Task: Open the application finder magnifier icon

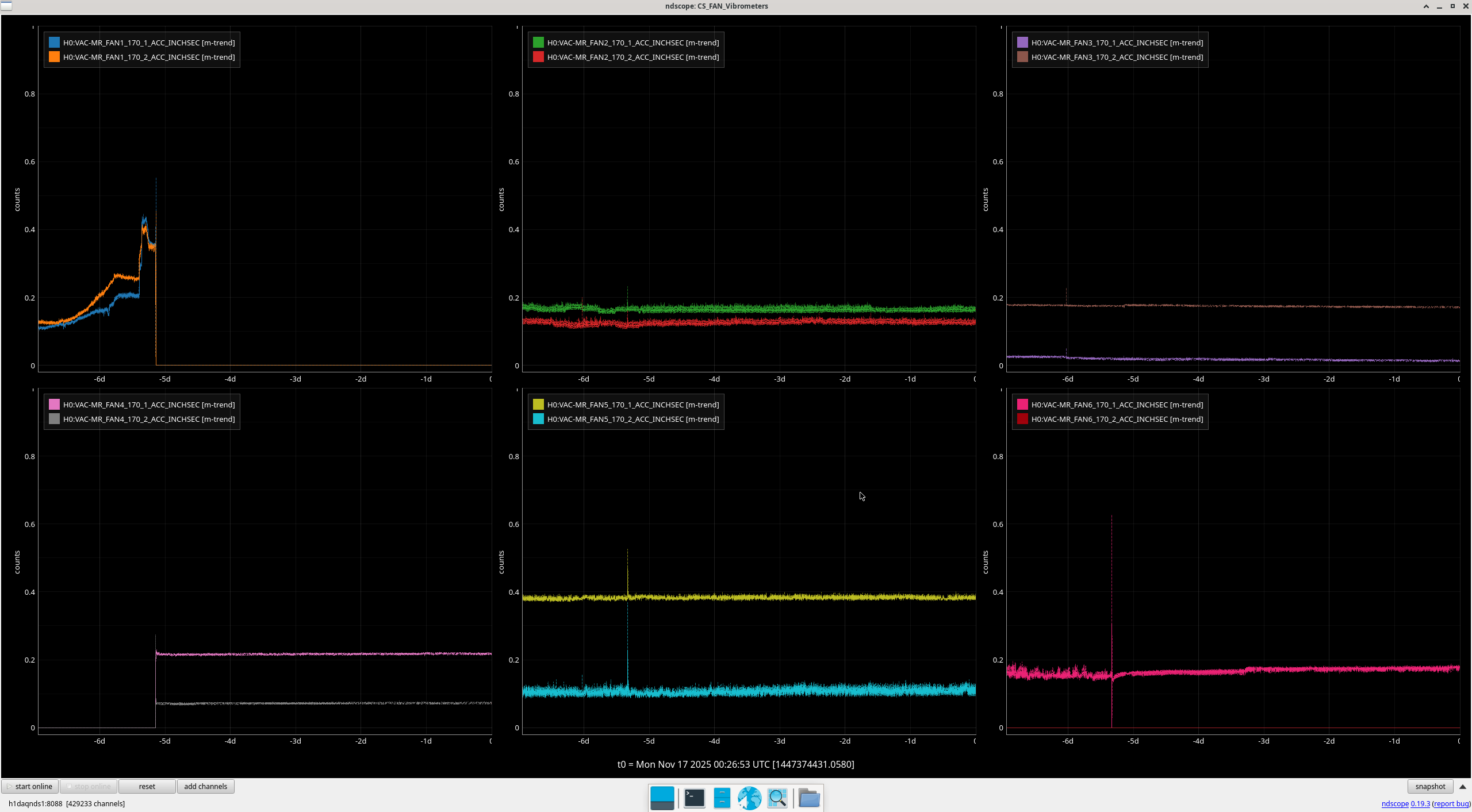Action: click(x=777, y=798)
